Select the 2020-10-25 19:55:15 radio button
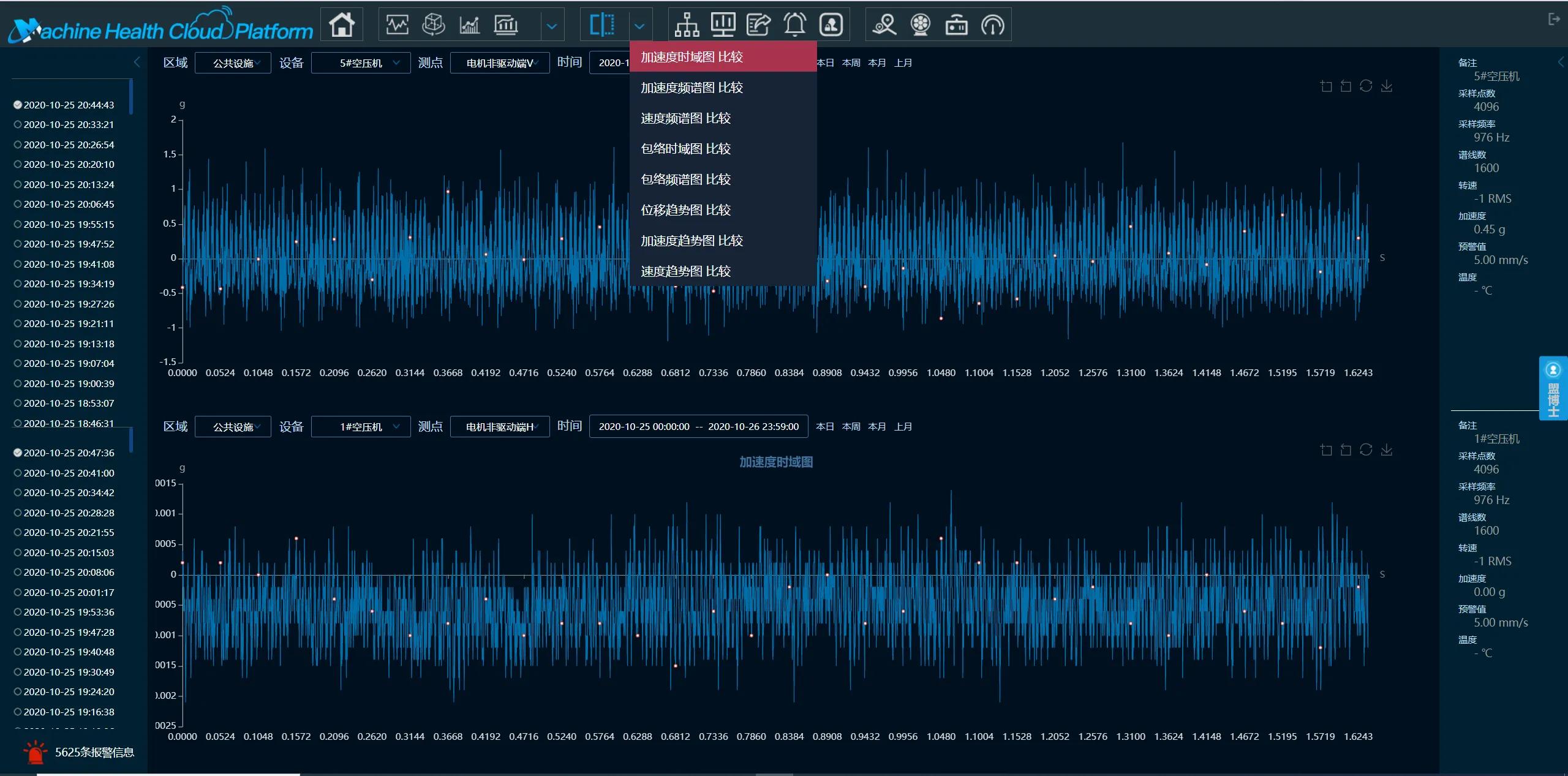 pos(18,225)
